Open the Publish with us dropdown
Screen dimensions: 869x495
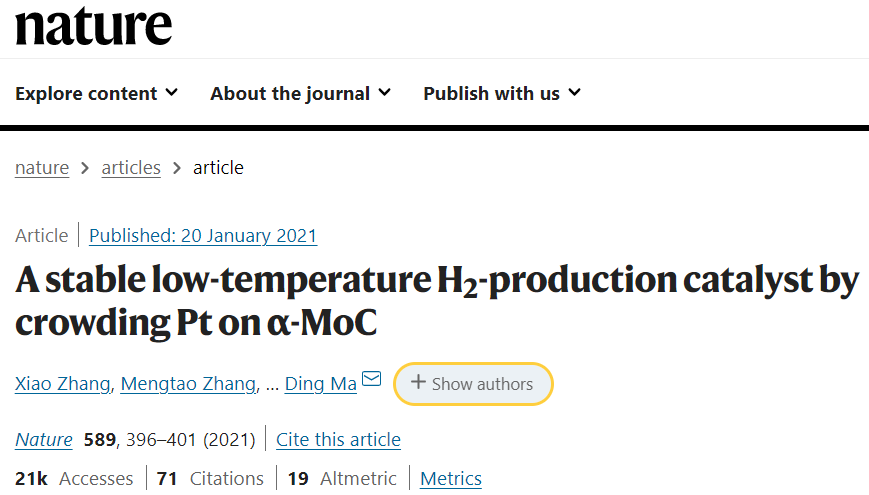(x=502, y=93)
